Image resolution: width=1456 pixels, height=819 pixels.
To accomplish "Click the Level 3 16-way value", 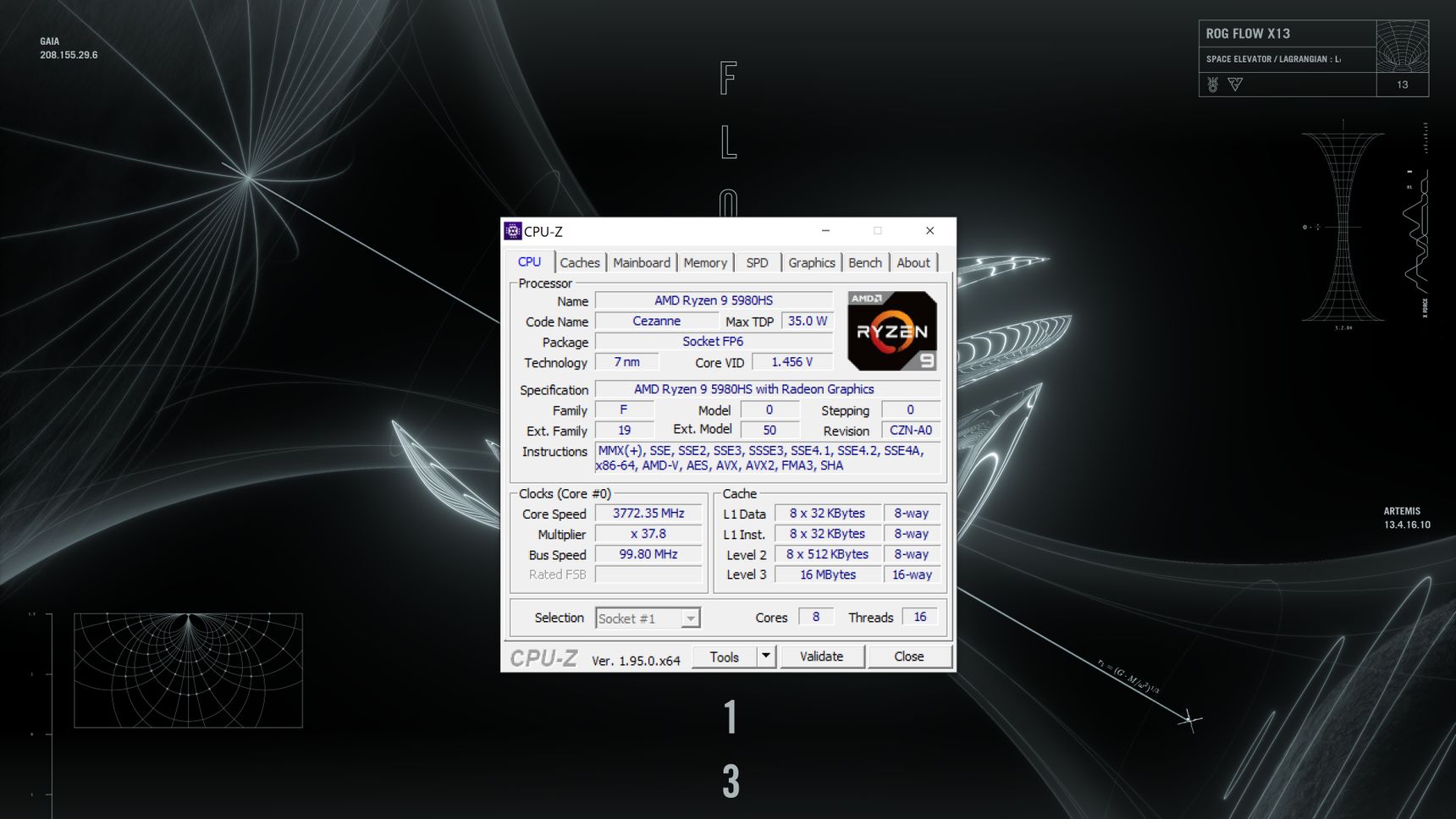I will click(x=912, y=574).
